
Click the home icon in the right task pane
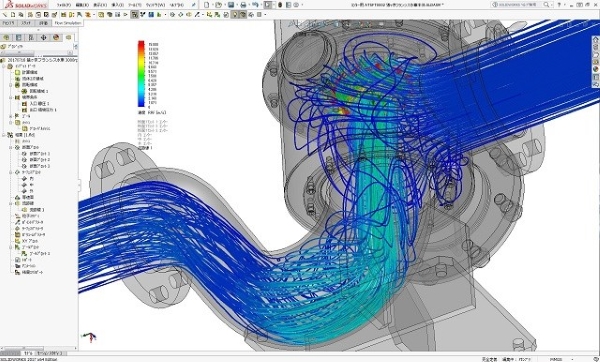coord(596,39)
